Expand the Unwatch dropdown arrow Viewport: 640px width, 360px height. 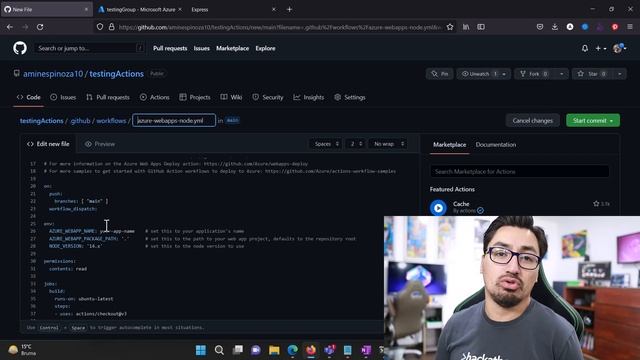click(504, 74)
